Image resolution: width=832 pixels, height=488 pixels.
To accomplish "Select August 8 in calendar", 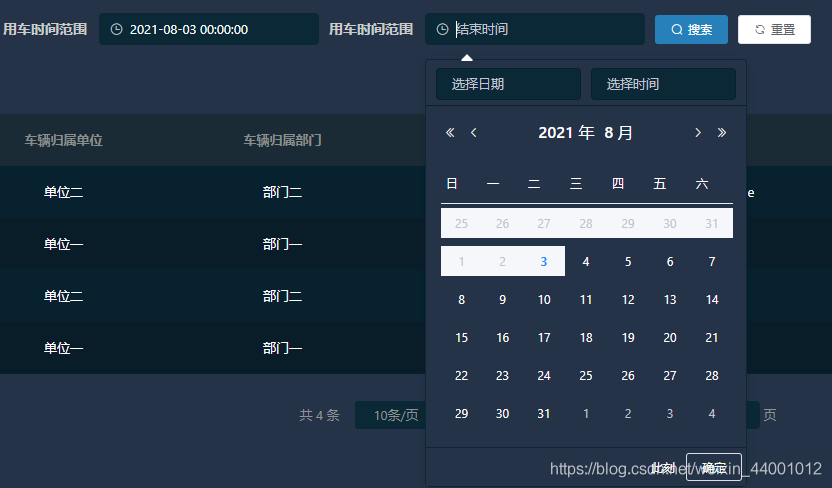I will (x=462, y=300).
